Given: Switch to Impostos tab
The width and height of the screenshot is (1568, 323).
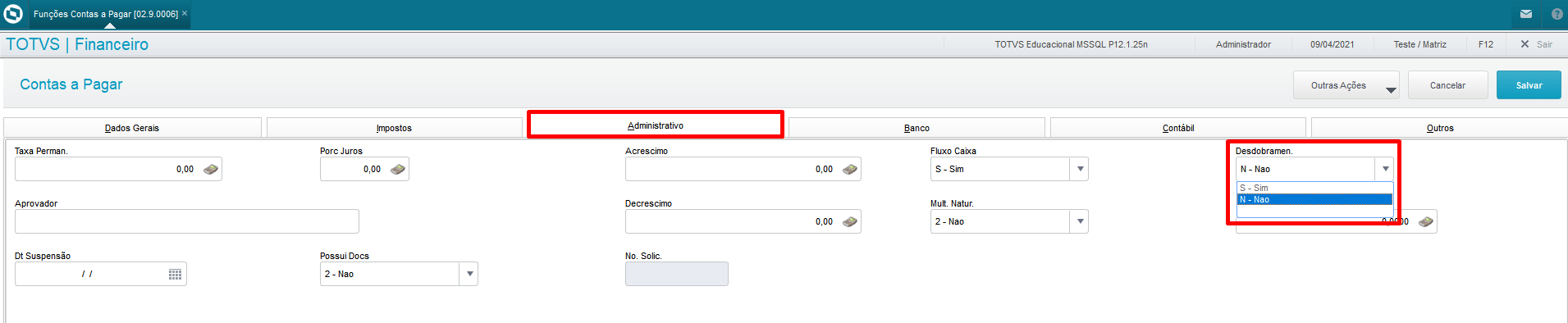Looking at the screenshot, I should click(x=394, y=128).
